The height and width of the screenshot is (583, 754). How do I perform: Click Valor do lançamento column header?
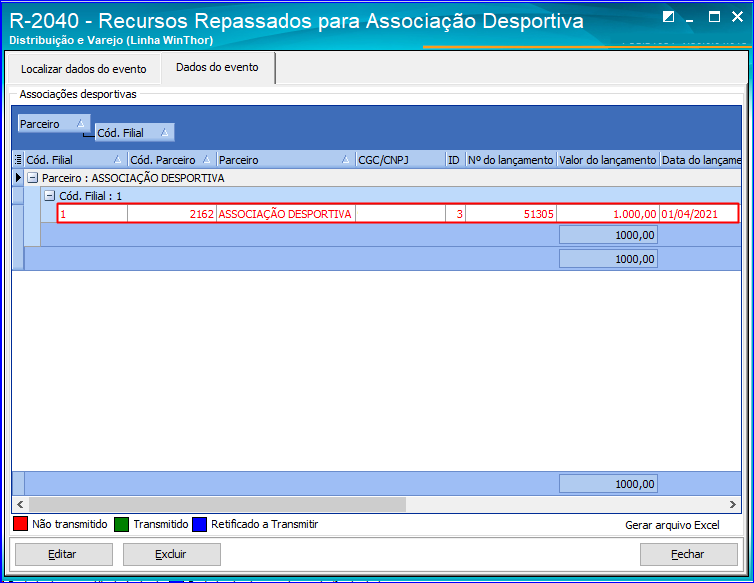point(608,160)
